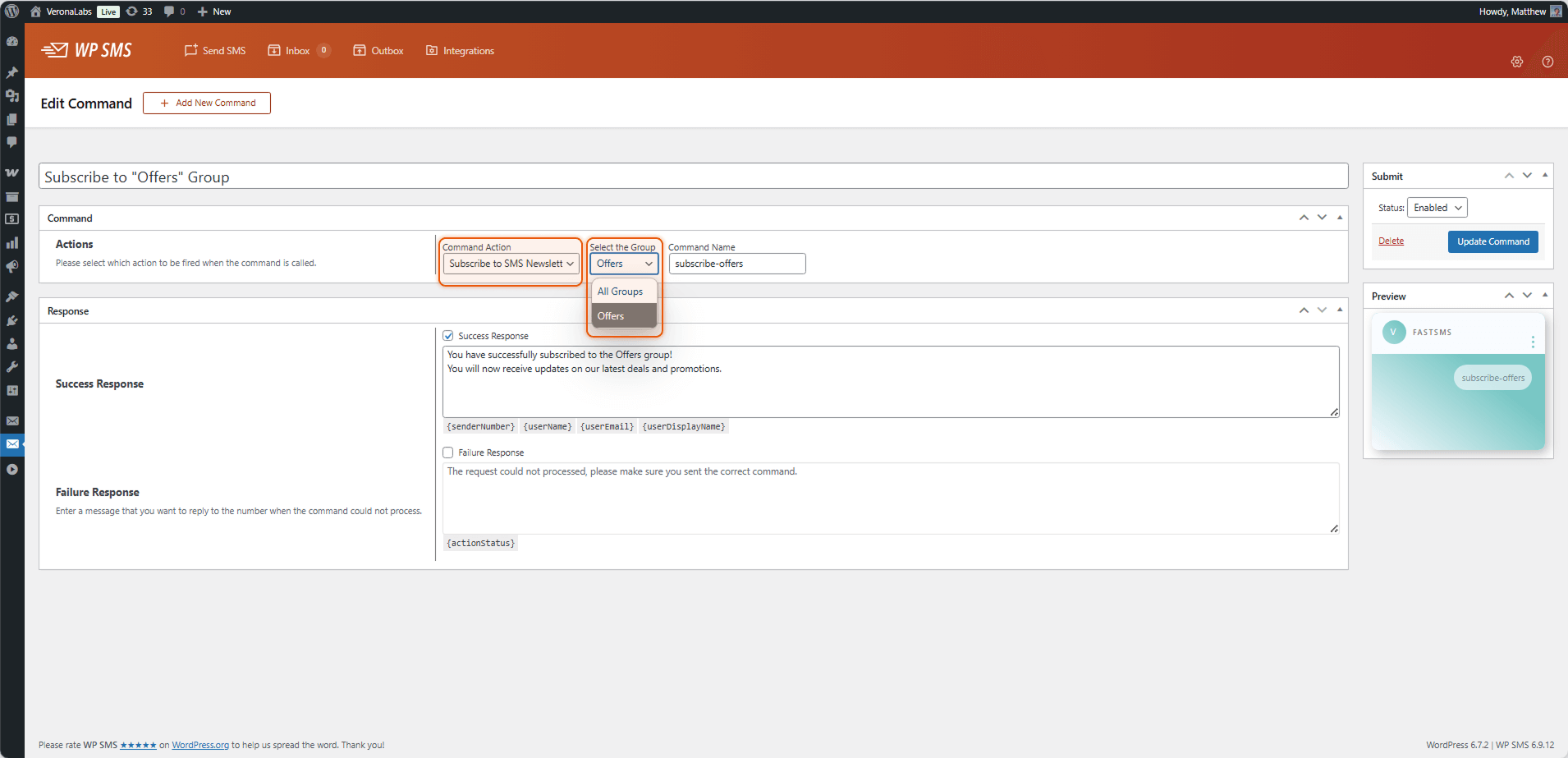Go to the Inbox tab
The width and height of the screenshot is (1568, 758).
tap(298, 51)
